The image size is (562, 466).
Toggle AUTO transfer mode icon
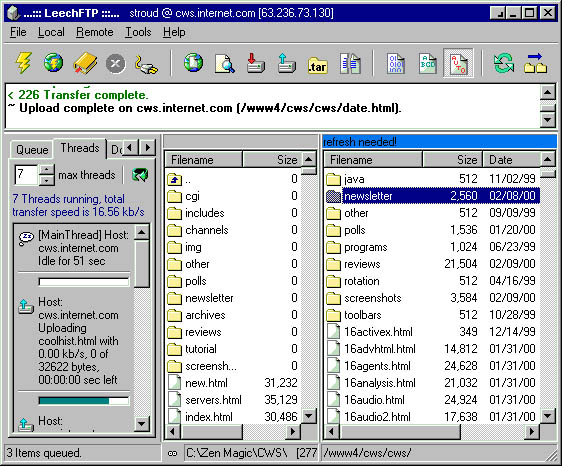458,63
